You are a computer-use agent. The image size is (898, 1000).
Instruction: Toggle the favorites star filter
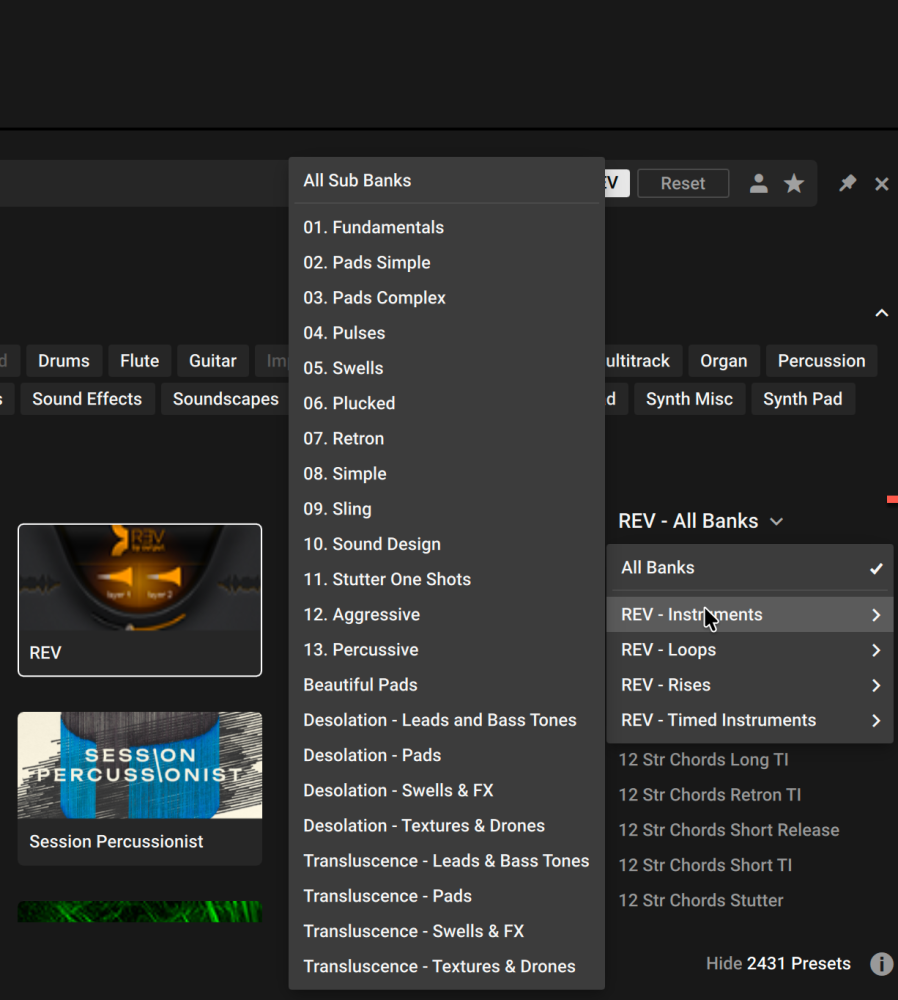click(794, 184)
